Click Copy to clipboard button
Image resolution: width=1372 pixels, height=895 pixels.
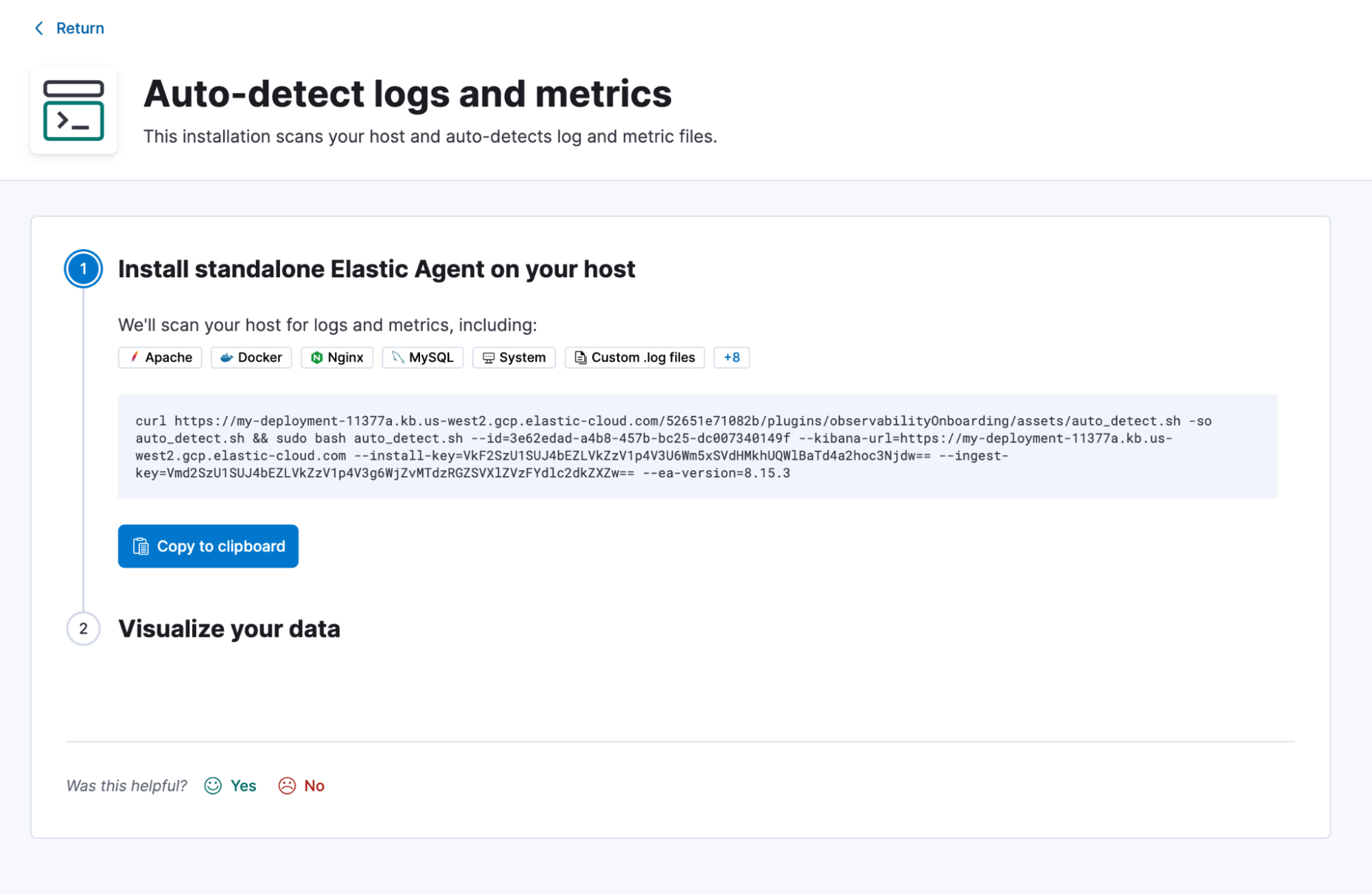tap(208, 546)
